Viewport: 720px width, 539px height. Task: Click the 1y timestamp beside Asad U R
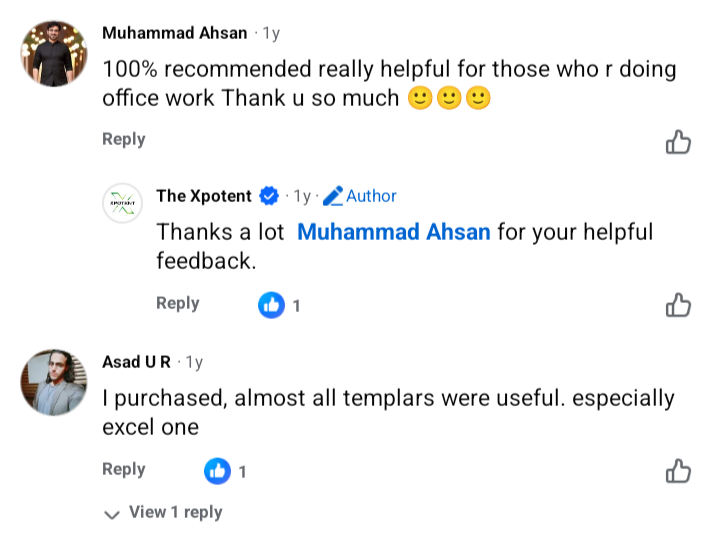click(x=194, y=362)
